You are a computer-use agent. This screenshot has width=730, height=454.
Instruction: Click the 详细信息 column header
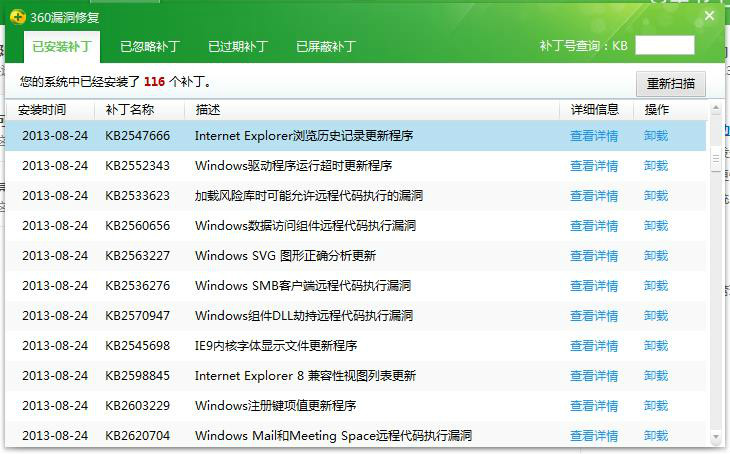(595, 110)
